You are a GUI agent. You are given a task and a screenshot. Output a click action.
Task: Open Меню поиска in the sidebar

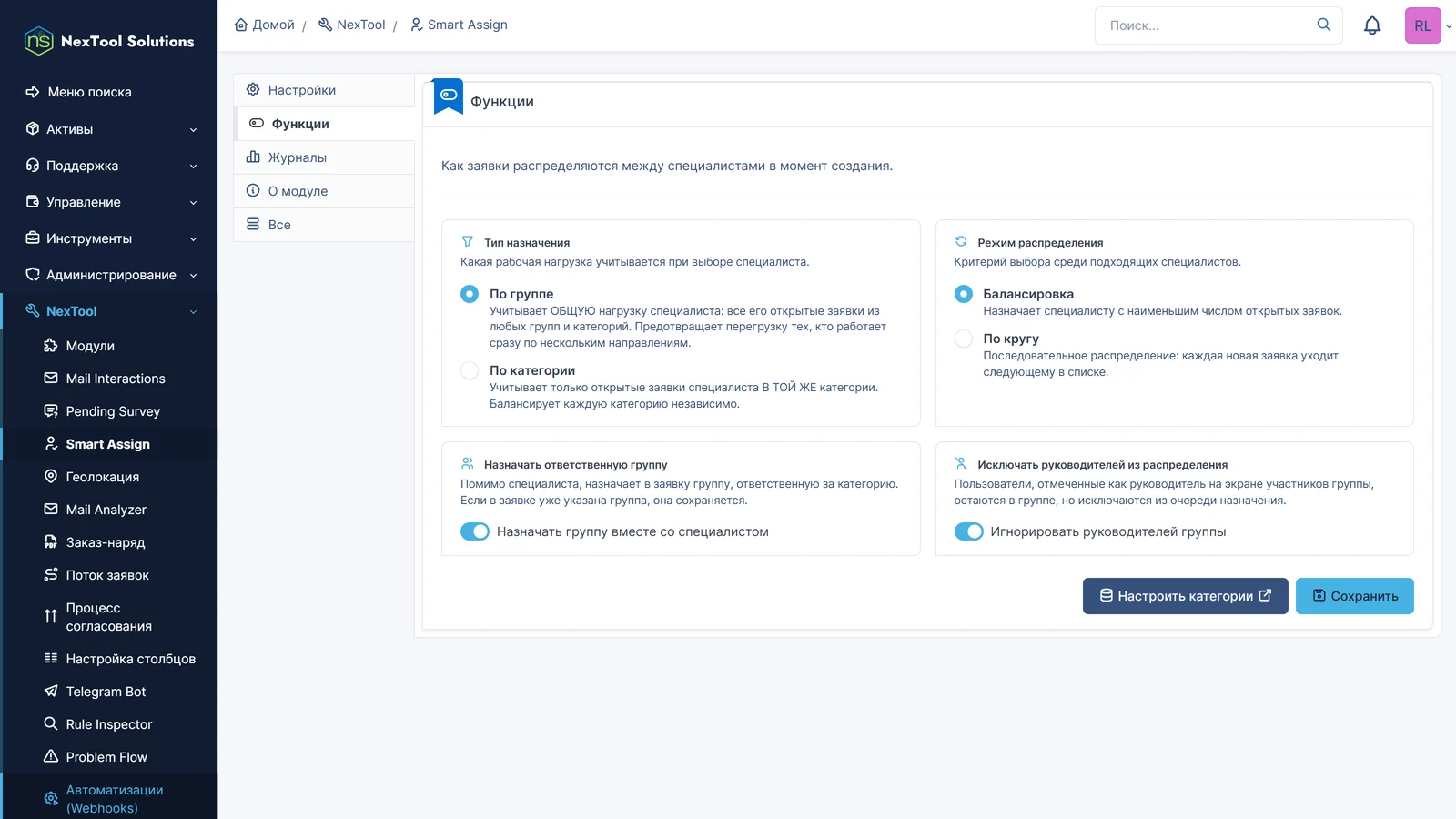point(109,92)
